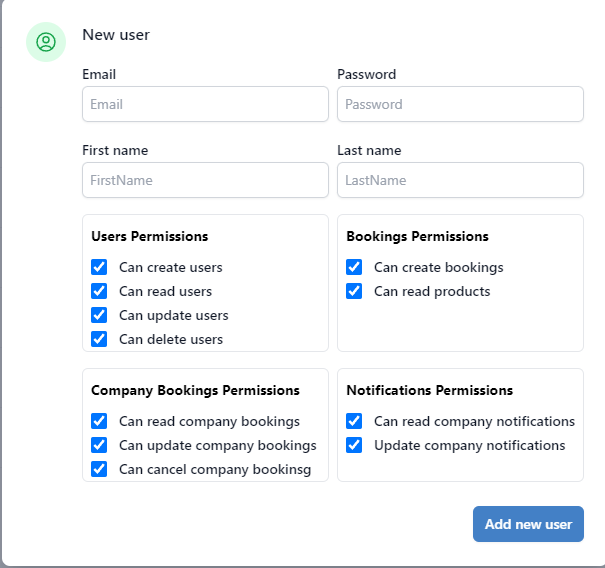The height and width of the screenshot is (568, 605).
Task: Click the Notifications Permissions heading
Action: click(429, 390)
